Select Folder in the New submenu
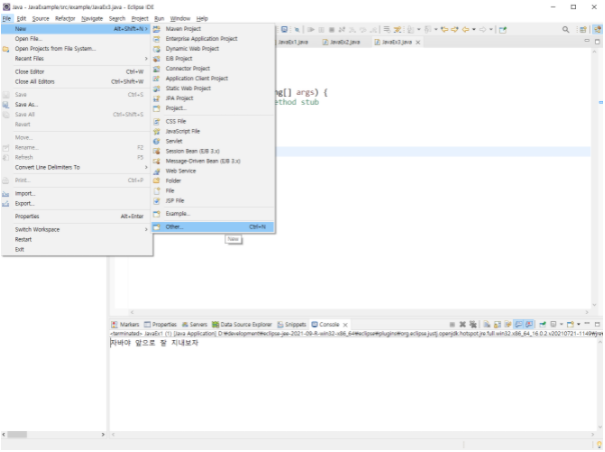 [x=213, y=181]
